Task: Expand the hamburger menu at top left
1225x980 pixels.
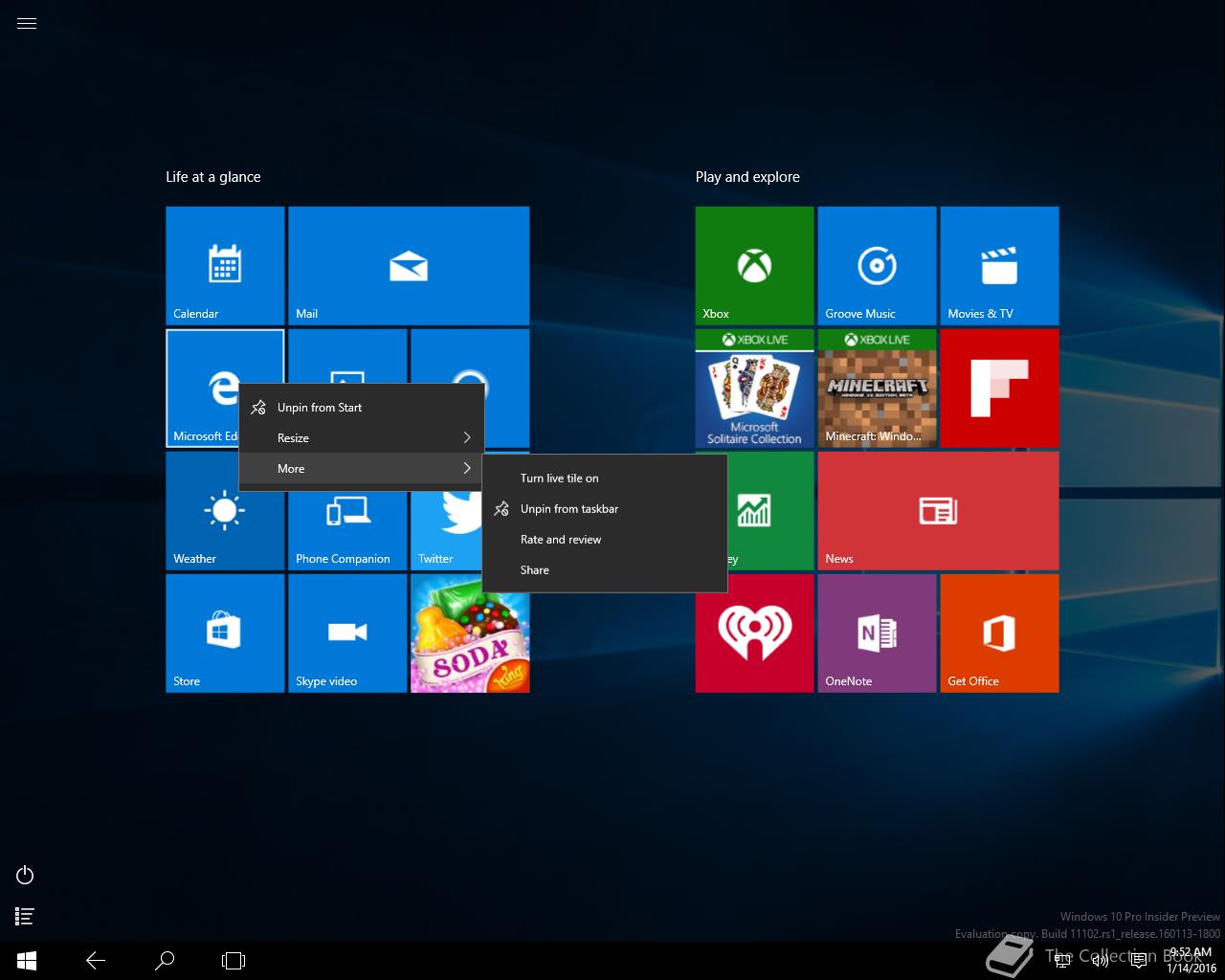Action: tap(27, 24)
